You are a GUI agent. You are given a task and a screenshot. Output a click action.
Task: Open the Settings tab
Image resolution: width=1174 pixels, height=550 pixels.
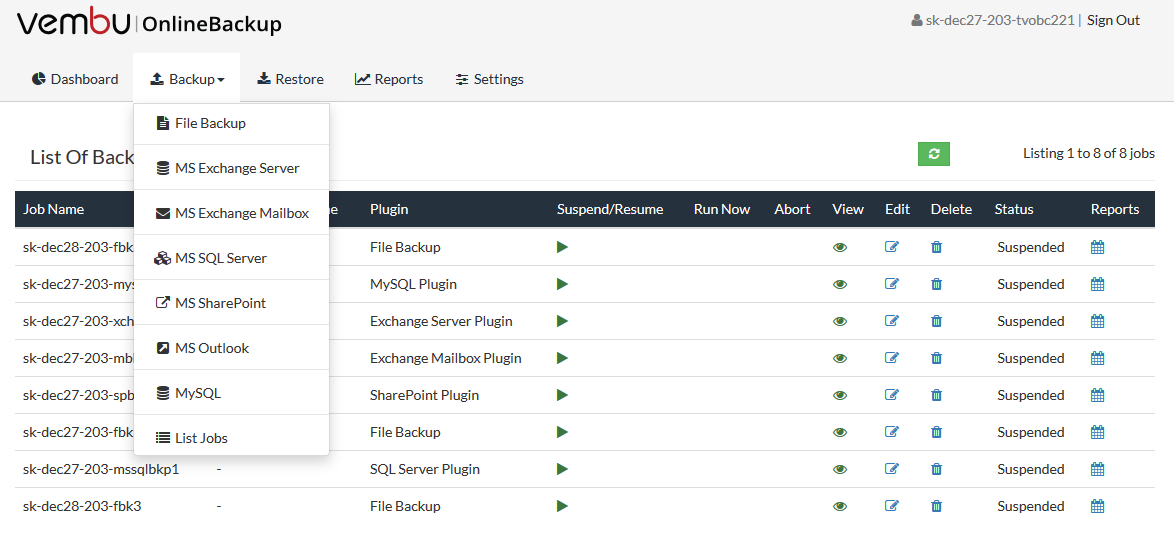click(x=490, y=79)
